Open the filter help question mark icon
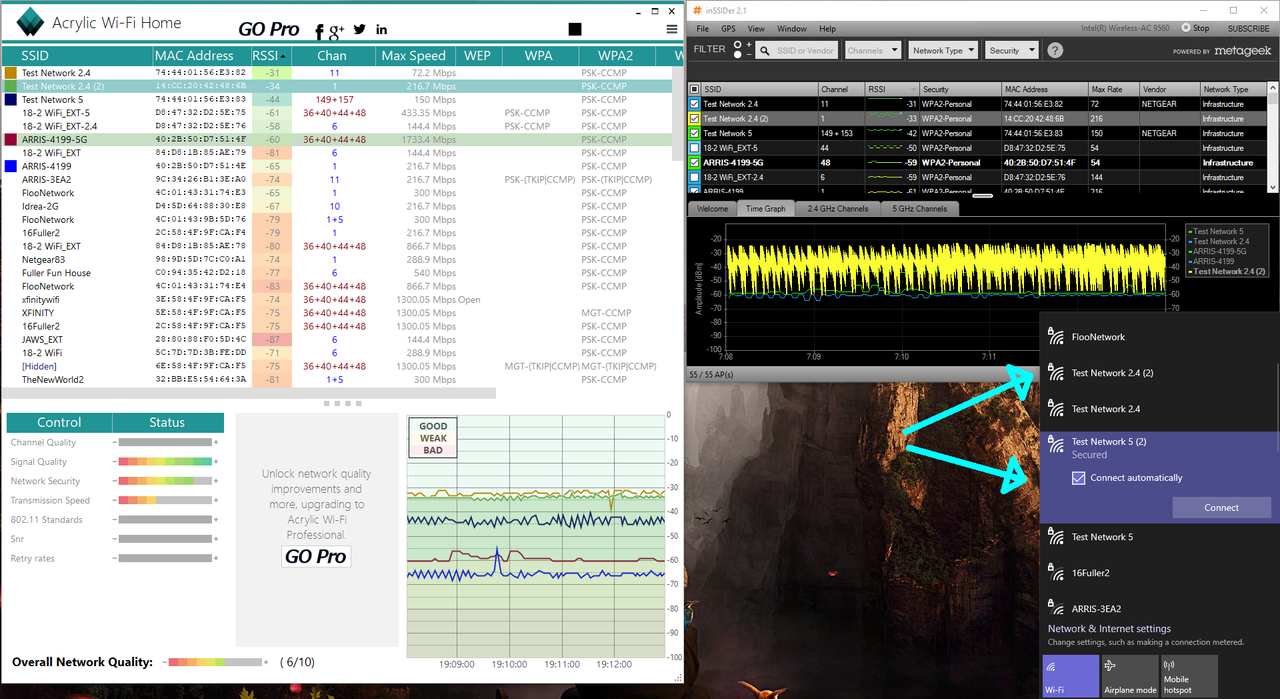The width and height of the screenshot is (1280, 699). 1055,50
